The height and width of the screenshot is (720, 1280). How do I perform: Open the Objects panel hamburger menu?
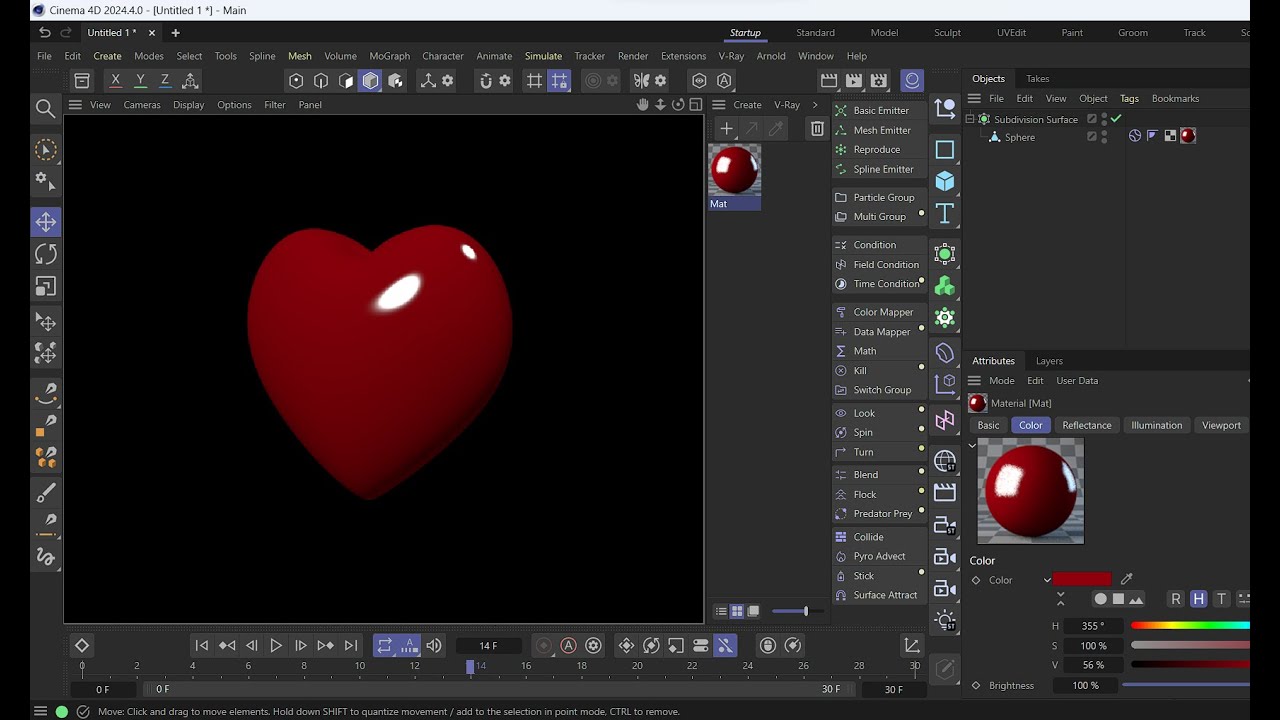pyautogui.click(x=974, y=98)
